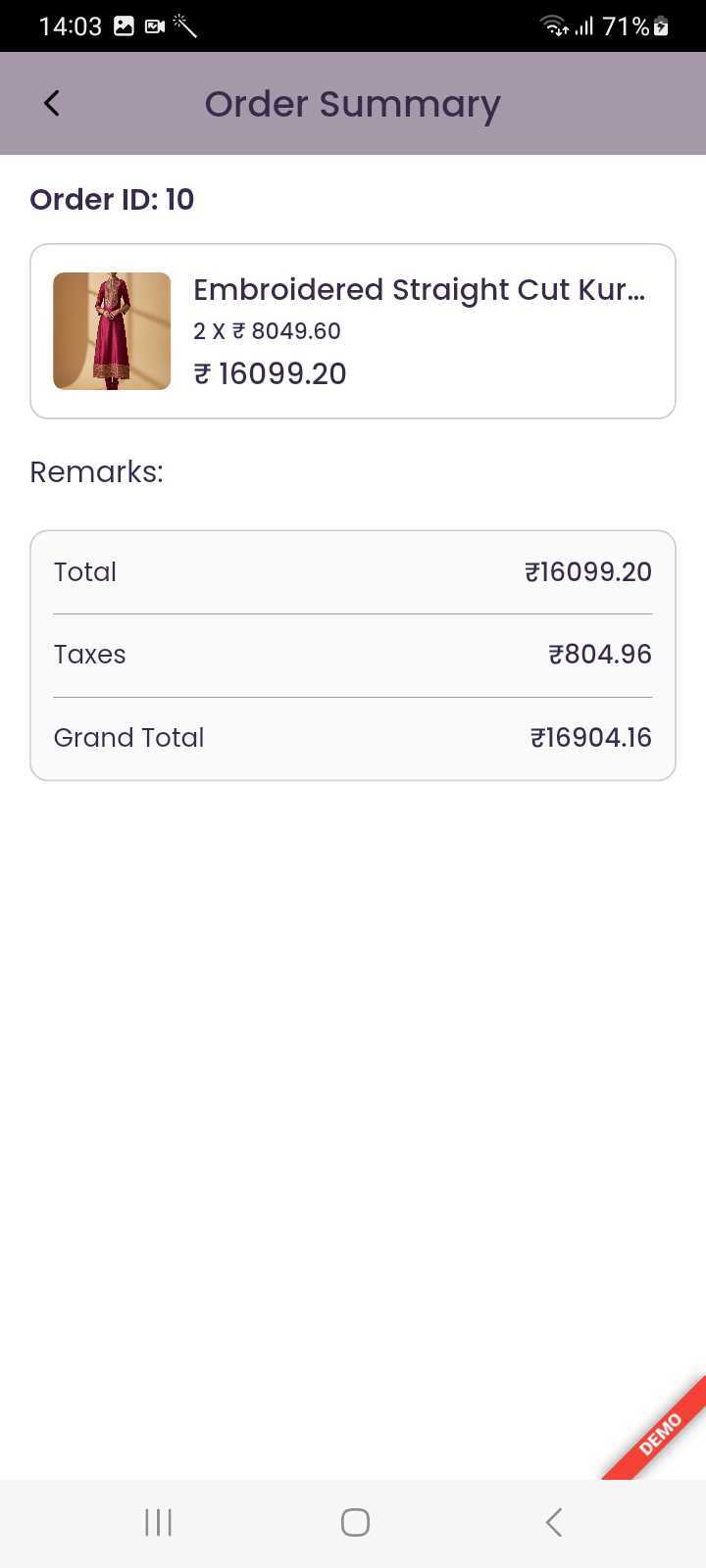
Task: Open the Android recent apps button
Action: 158,1522
